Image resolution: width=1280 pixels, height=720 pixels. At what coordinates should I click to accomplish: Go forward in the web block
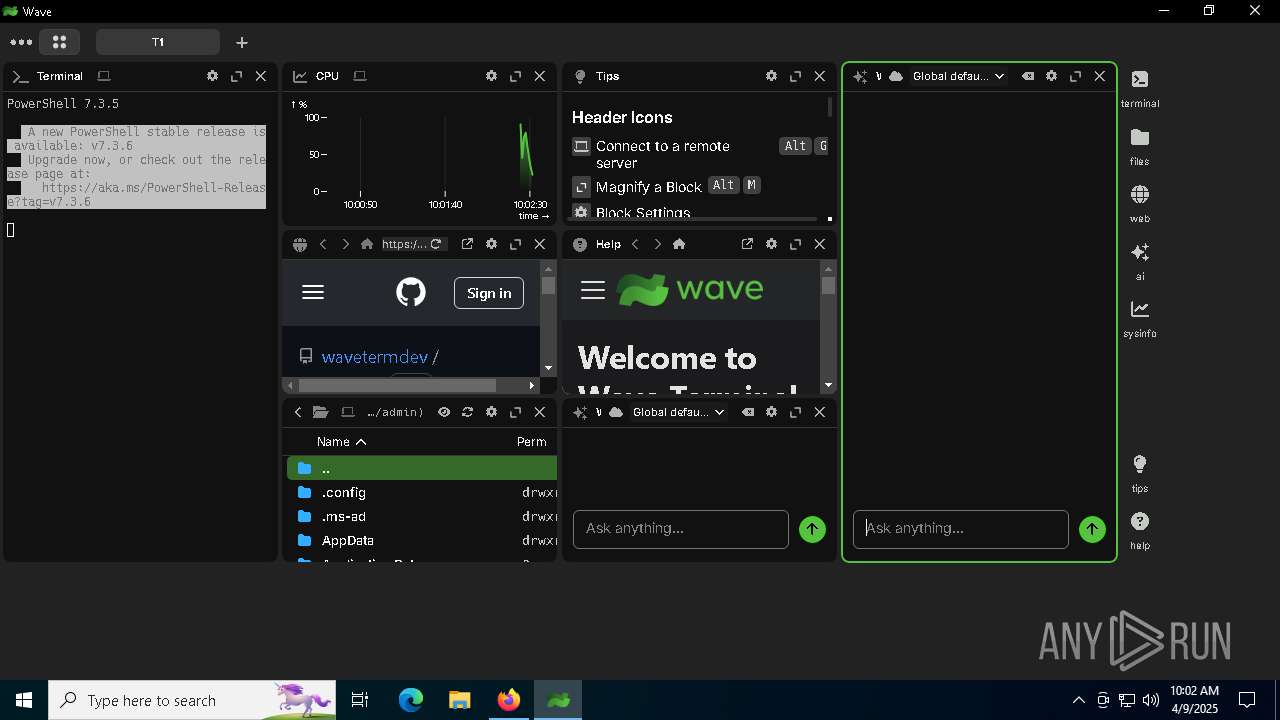point(345,244)
